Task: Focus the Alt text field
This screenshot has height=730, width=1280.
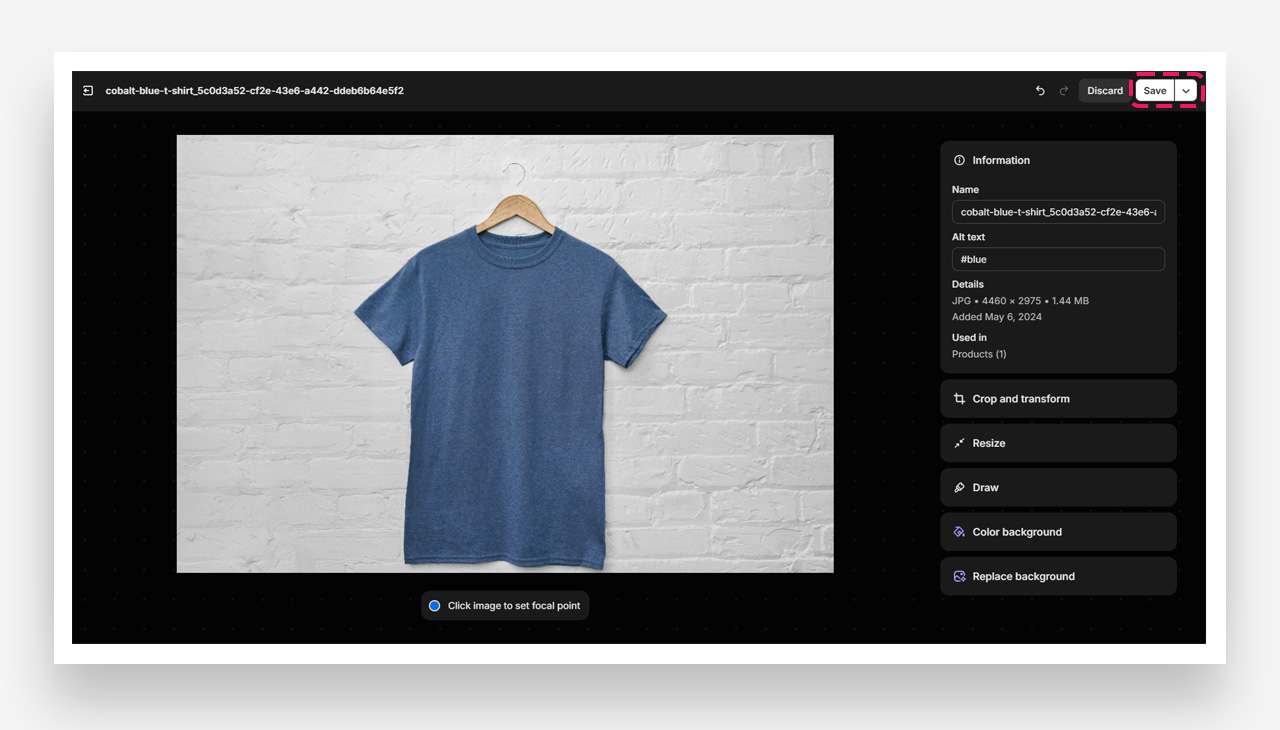Action: (x=1058, y=259)
